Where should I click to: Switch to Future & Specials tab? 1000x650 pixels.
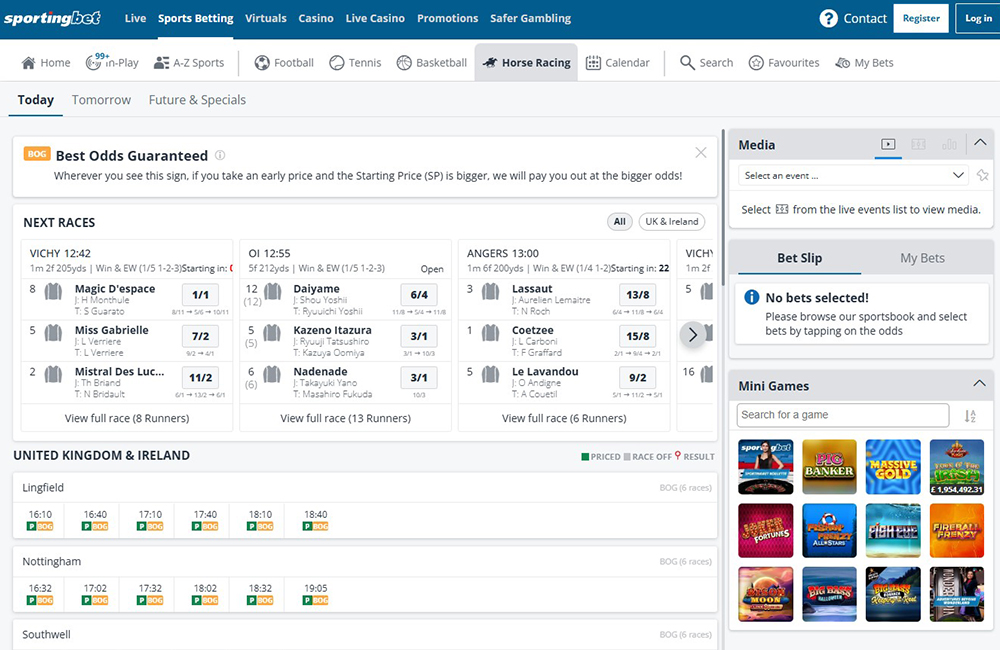(197, 100)
